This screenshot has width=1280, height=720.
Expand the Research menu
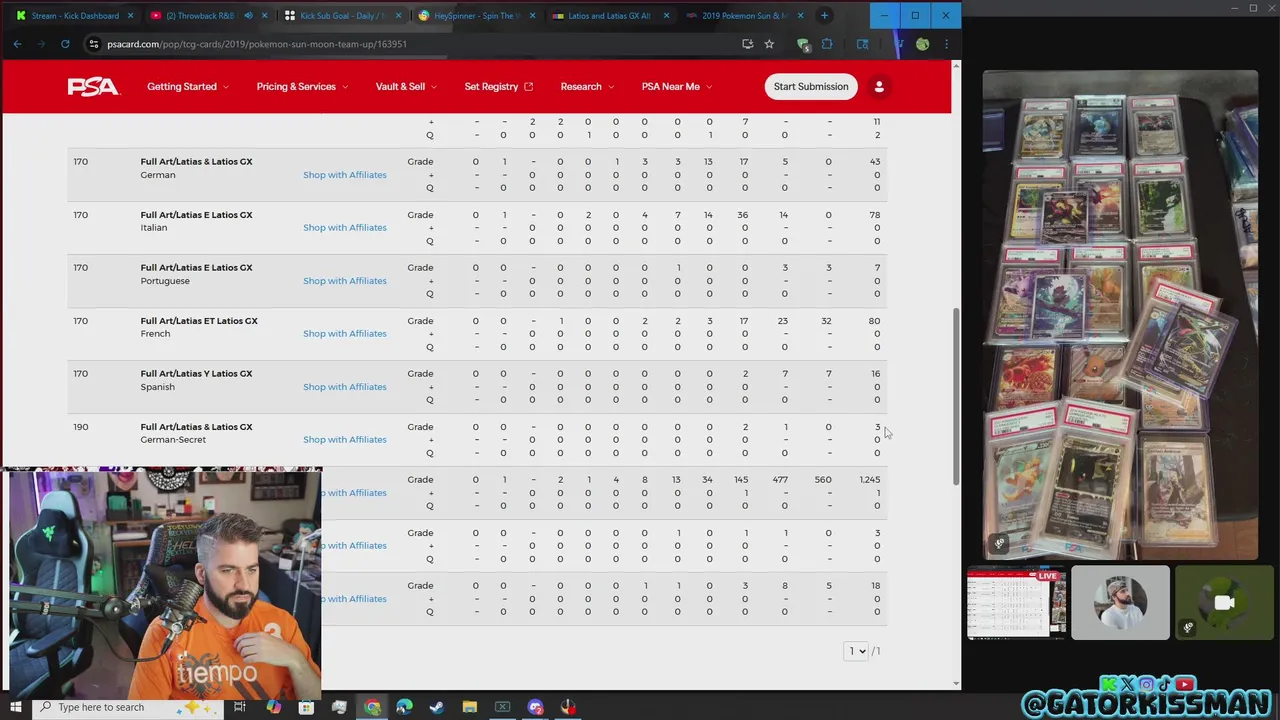587,87
